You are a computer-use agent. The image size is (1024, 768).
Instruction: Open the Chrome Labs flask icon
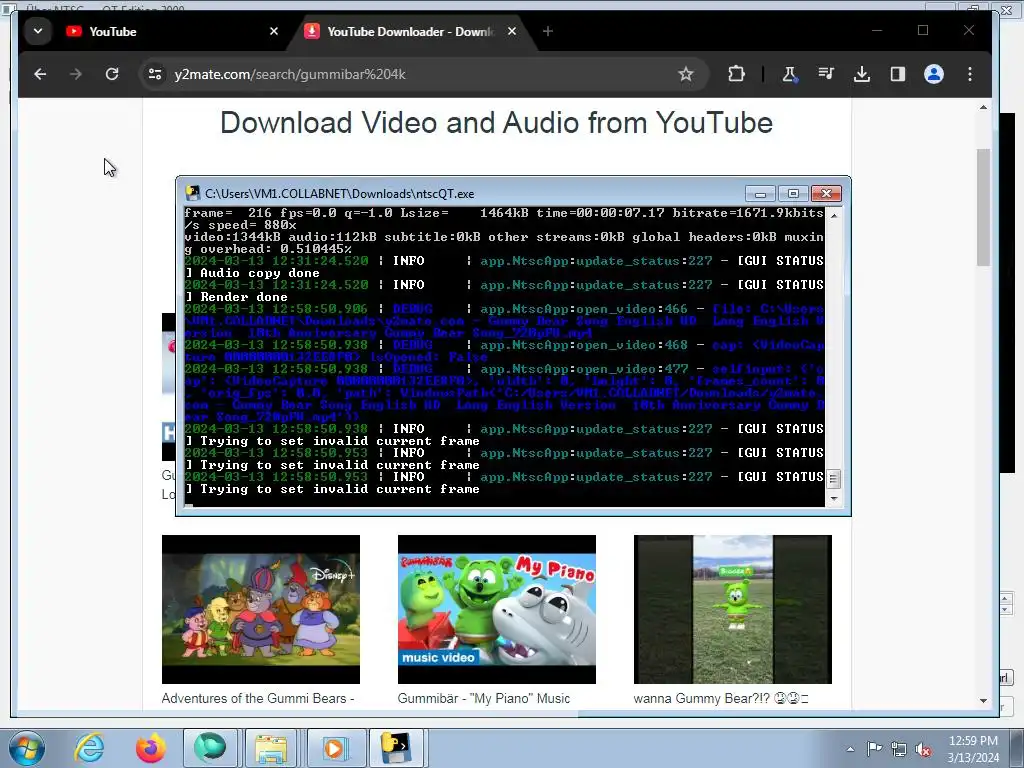click(x=790, y=74)
